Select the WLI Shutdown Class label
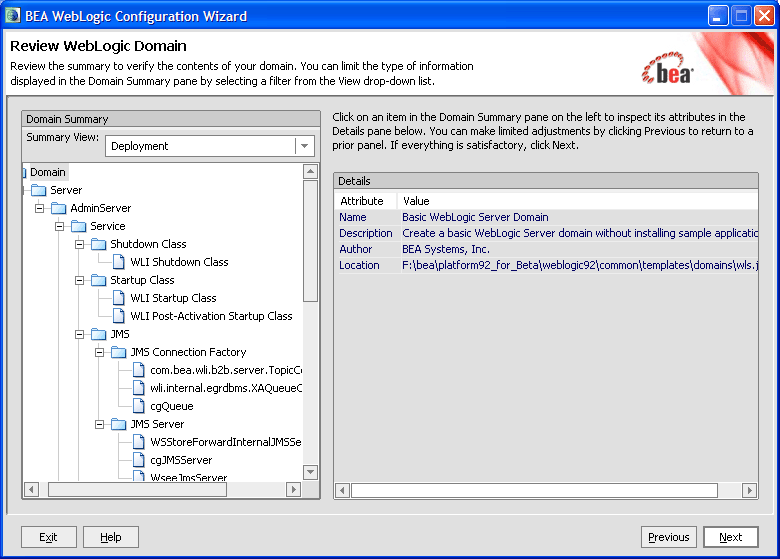780x559 pixels. 179,262
